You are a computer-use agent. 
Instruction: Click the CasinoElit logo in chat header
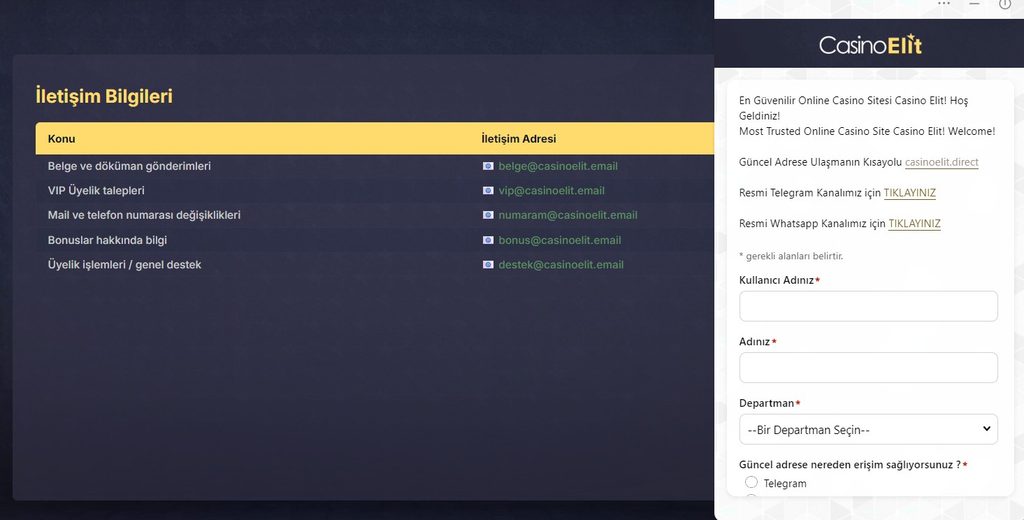point(870,44)
